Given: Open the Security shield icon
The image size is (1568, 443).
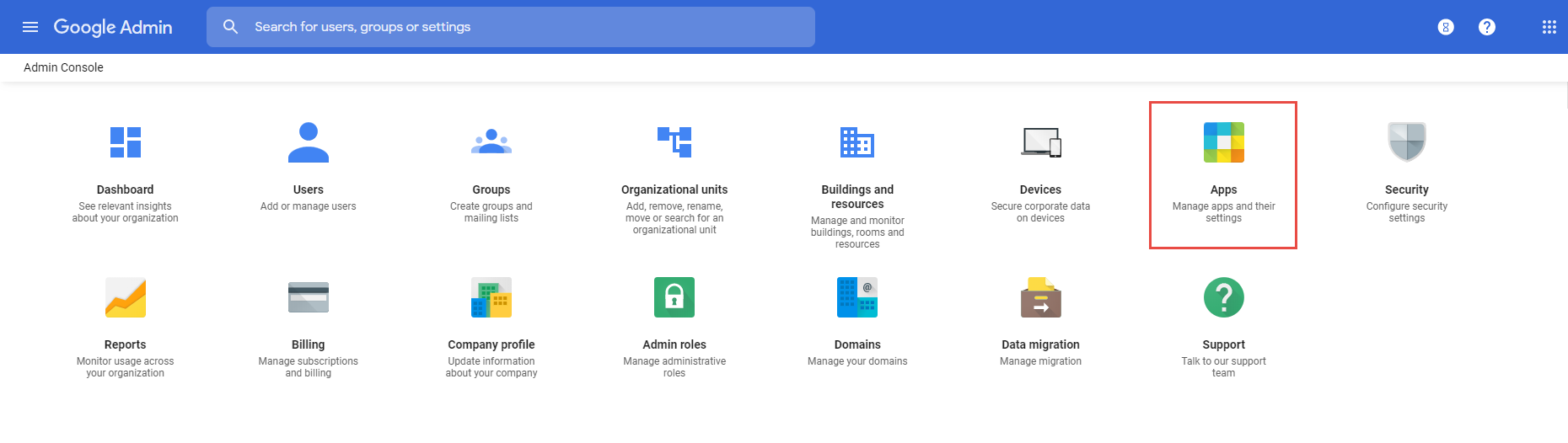Looking at the screenshot, I should pyautogui.click(x=1407, y=142).
